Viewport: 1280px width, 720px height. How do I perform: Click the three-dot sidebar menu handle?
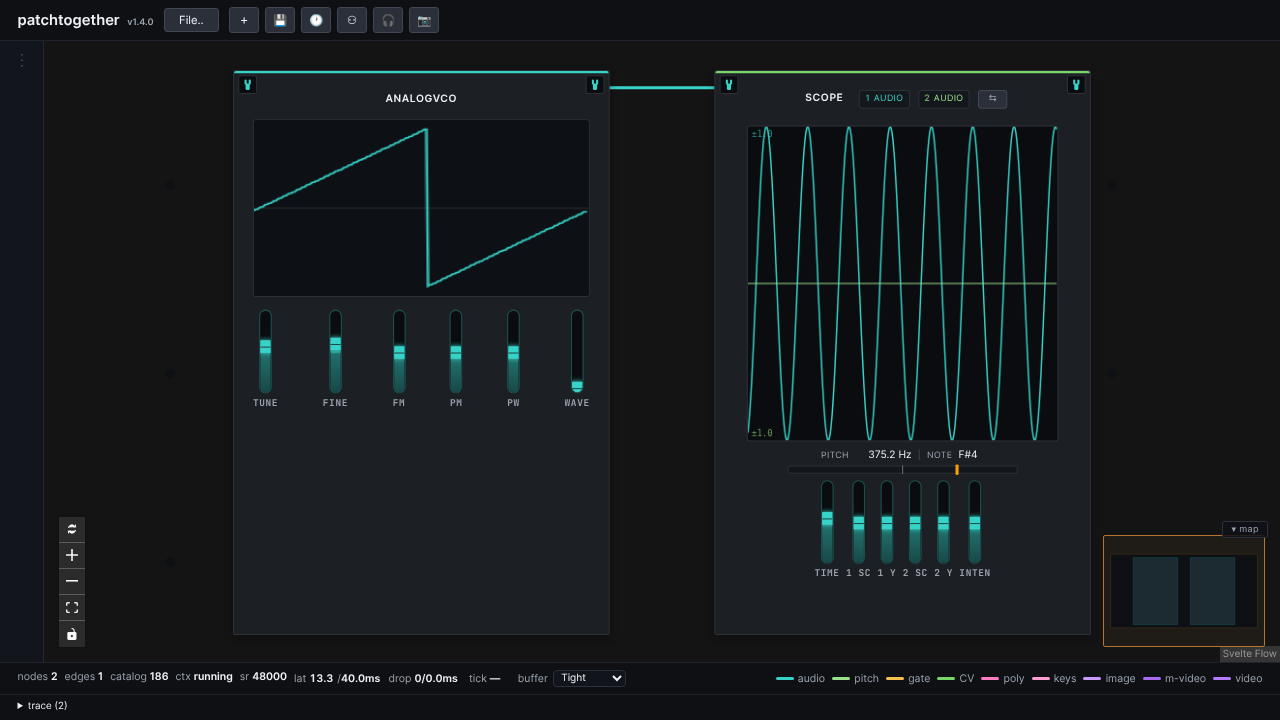pos(22,60)
